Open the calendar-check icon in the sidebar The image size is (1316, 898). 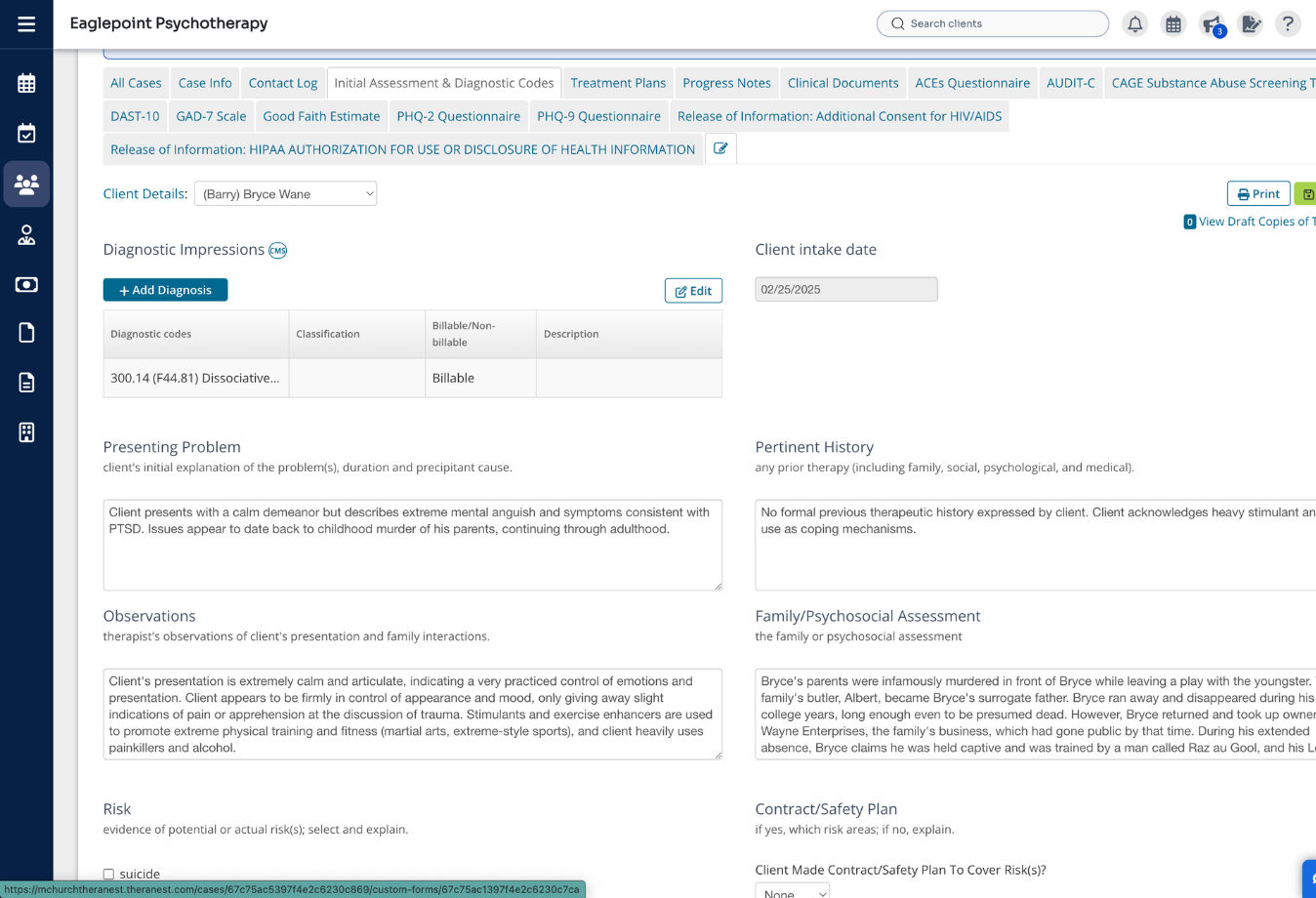[x=26, y=134]
